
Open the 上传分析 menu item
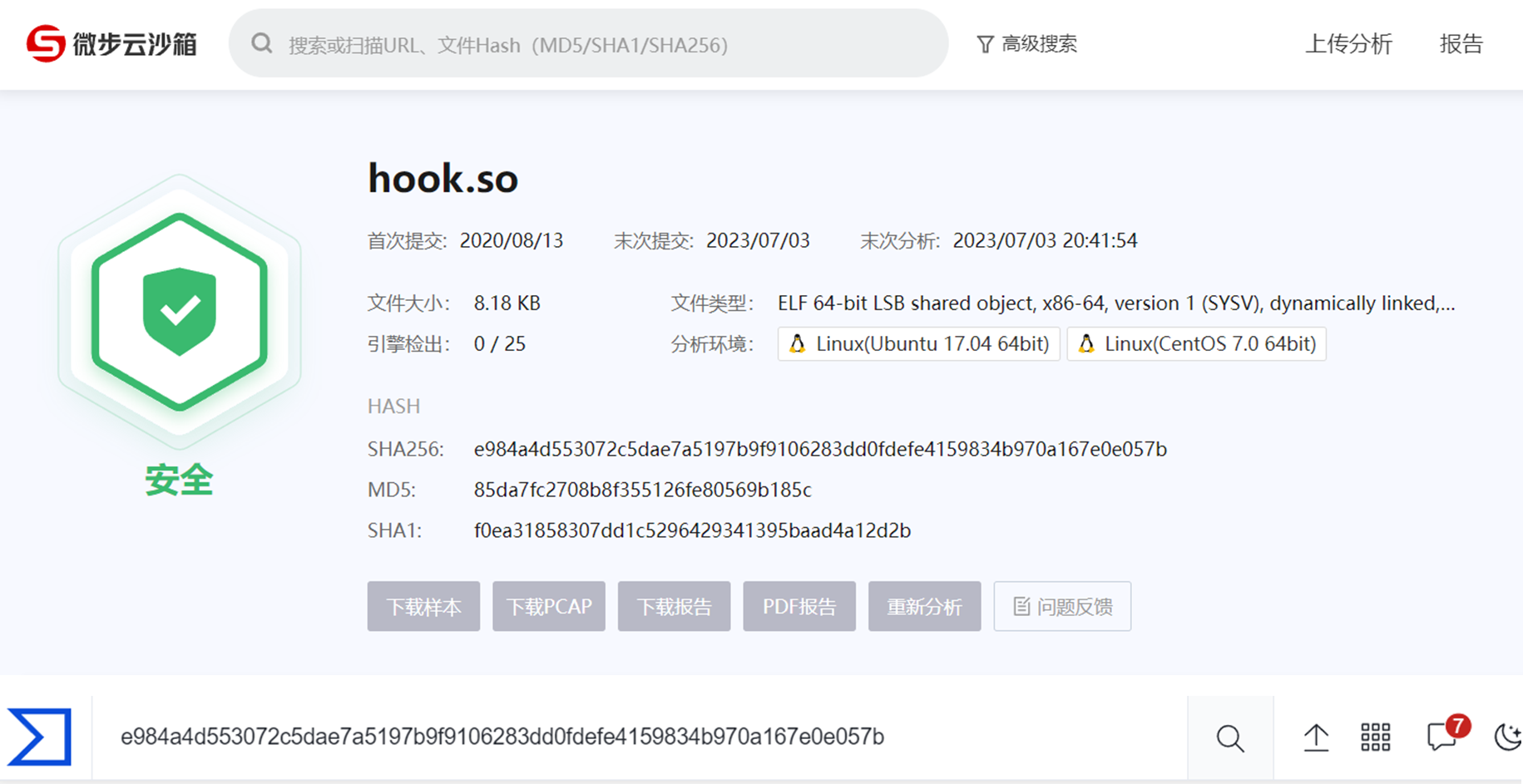(x=1347, y=44)
